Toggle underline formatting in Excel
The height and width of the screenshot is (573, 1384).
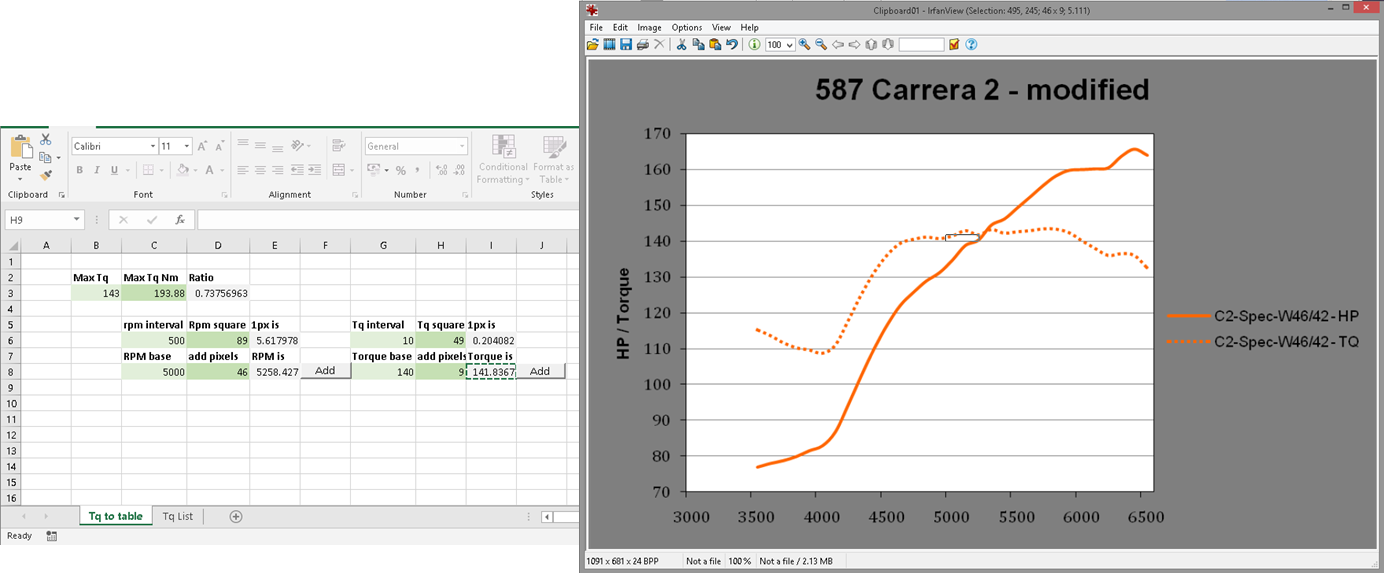click(114, 170)
